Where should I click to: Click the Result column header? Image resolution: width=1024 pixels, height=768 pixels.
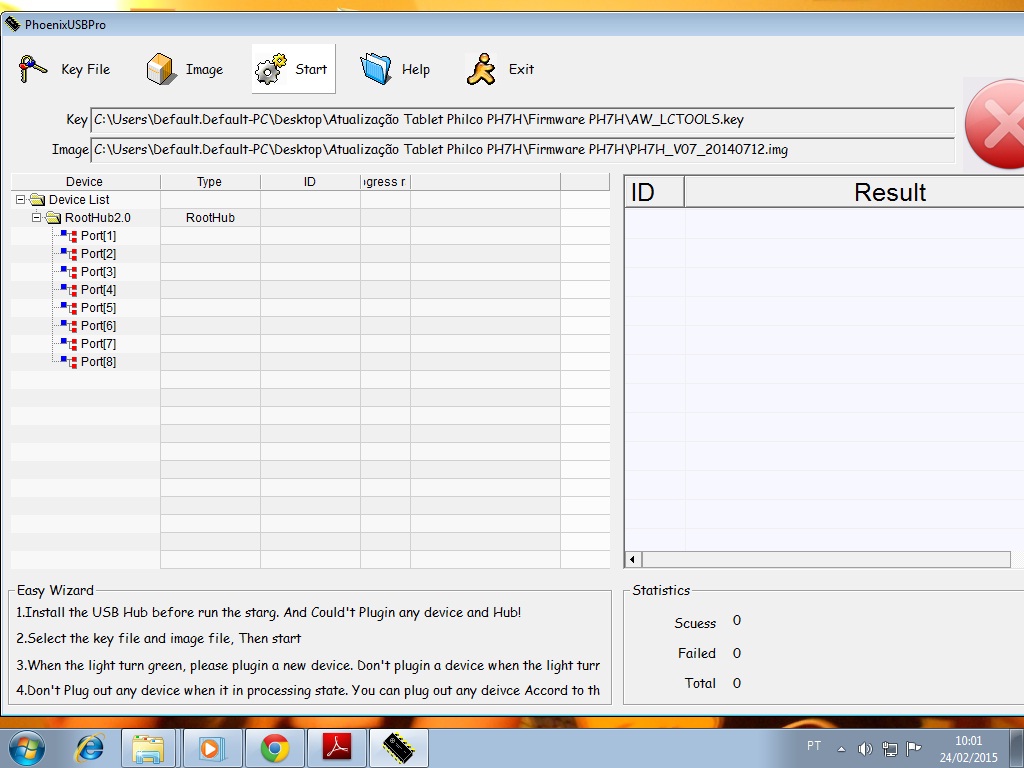889,192
